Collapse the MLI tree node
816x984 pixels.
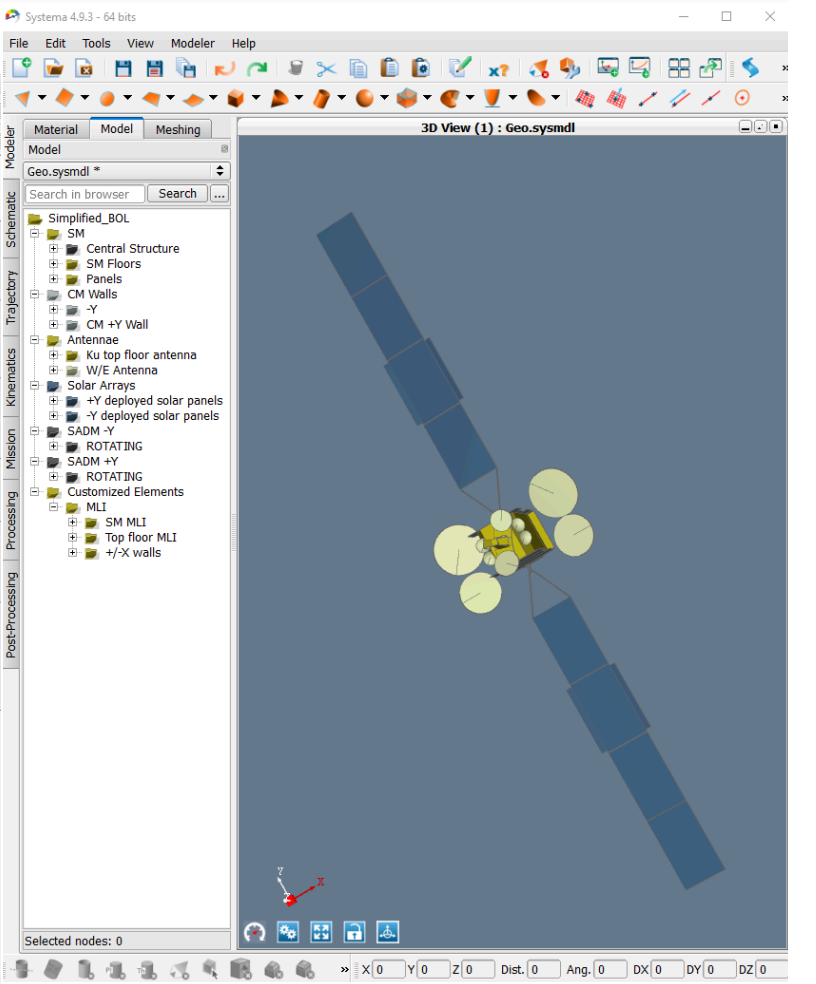coord(54,507)
